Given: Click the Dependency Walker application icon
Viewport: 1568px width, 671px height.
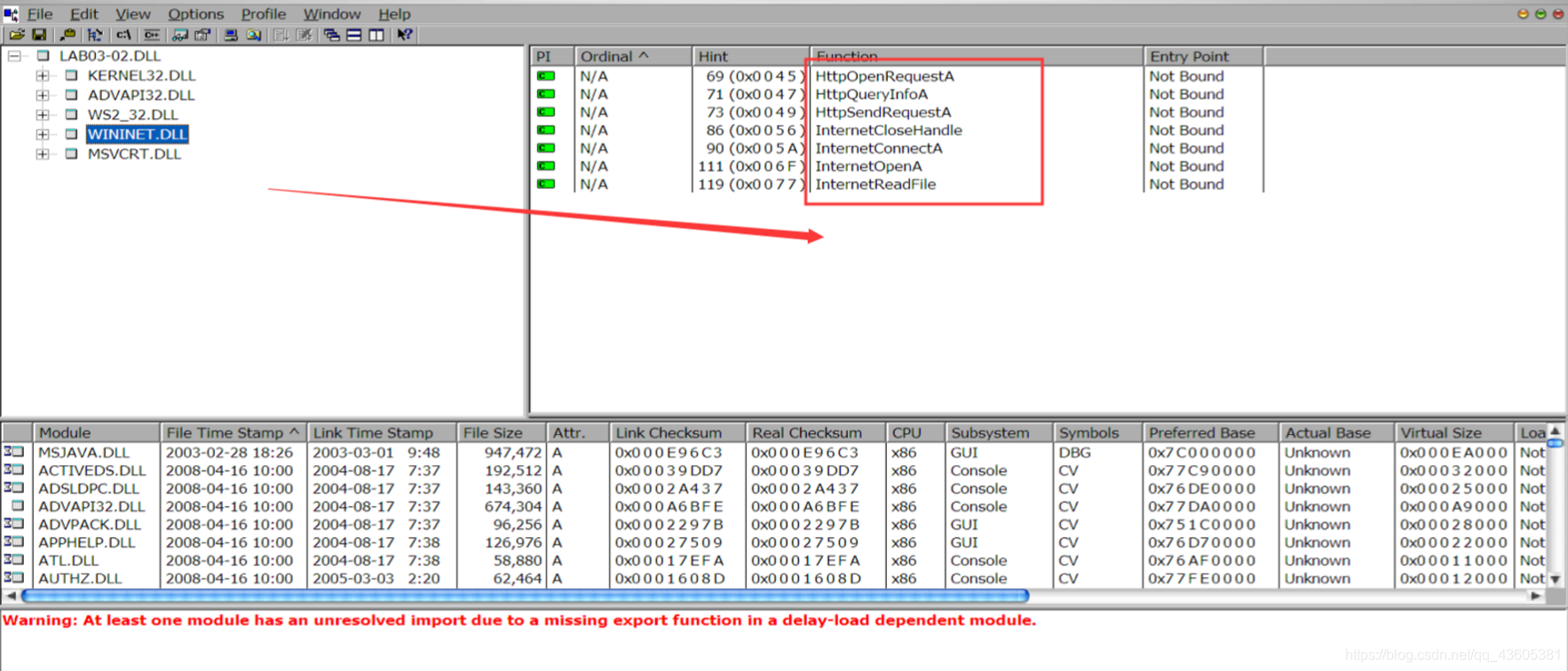Looking at the screenshot, I should 11,14.
